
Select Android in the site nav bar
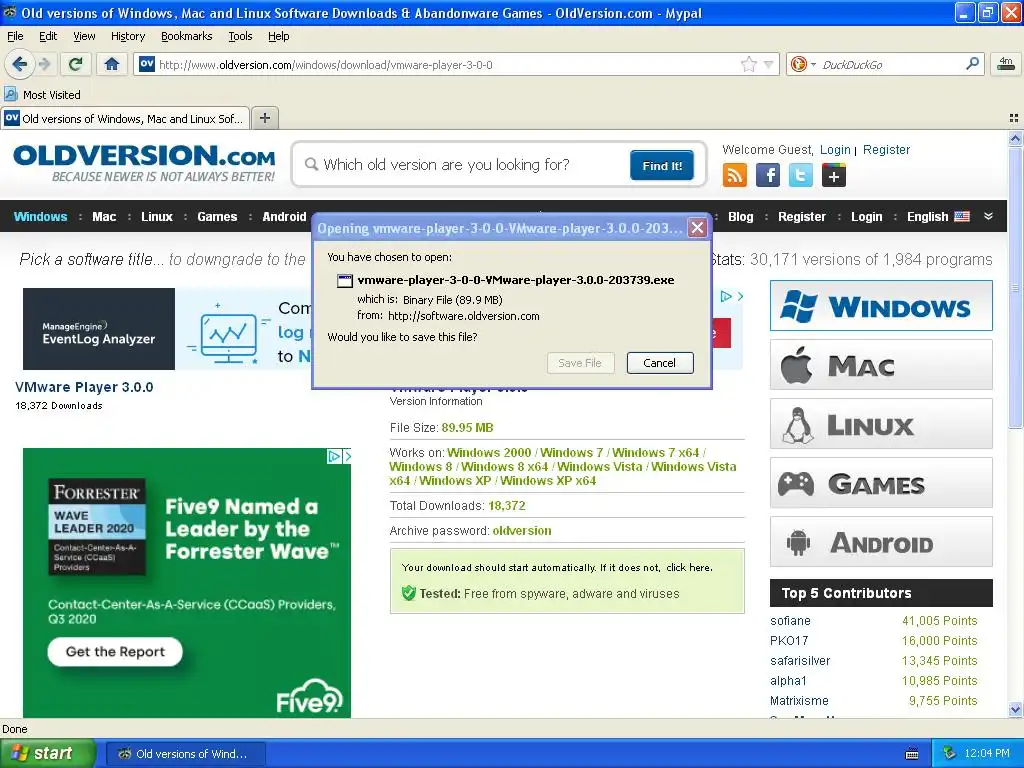point(284,216)
